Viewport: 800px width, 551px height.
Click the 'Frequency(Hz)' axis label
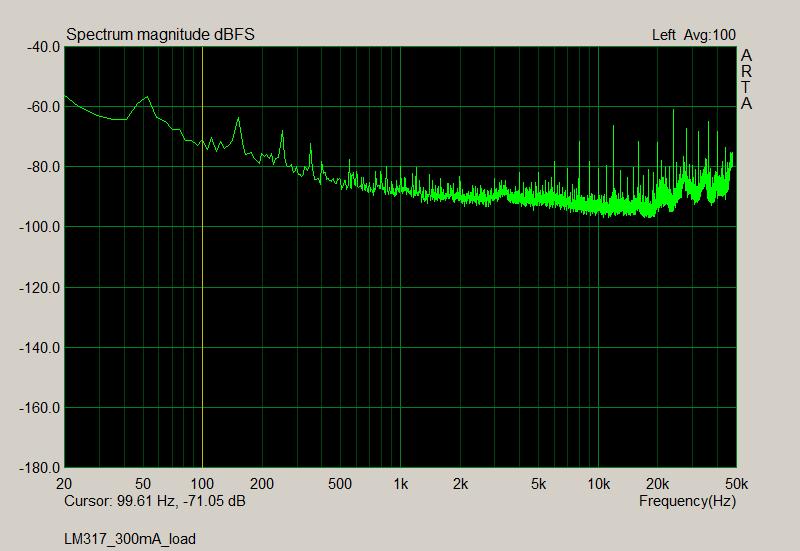687,501
